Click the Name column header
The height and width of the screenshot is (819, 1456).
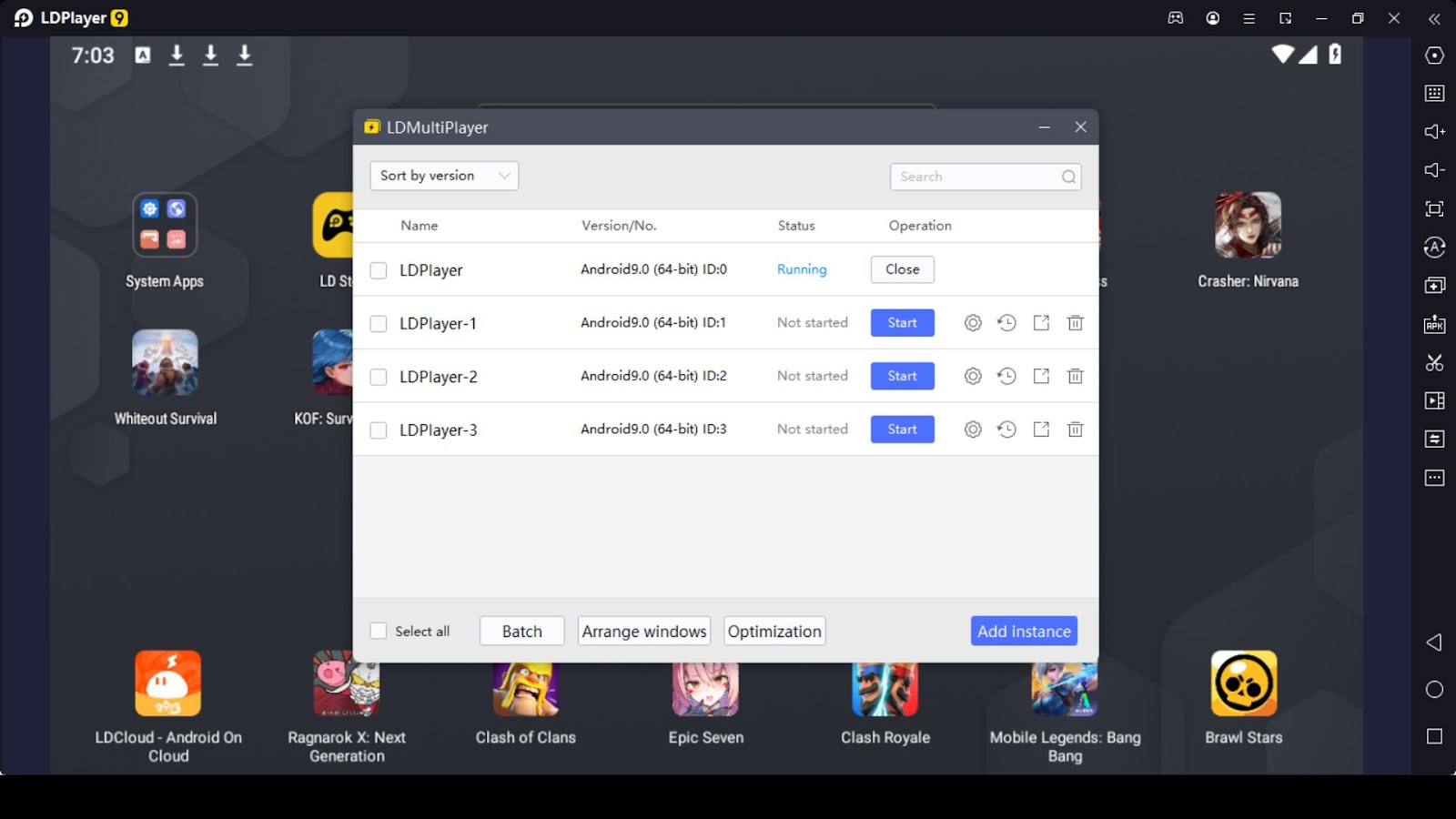pyautogui.click(x=420, y=226)
